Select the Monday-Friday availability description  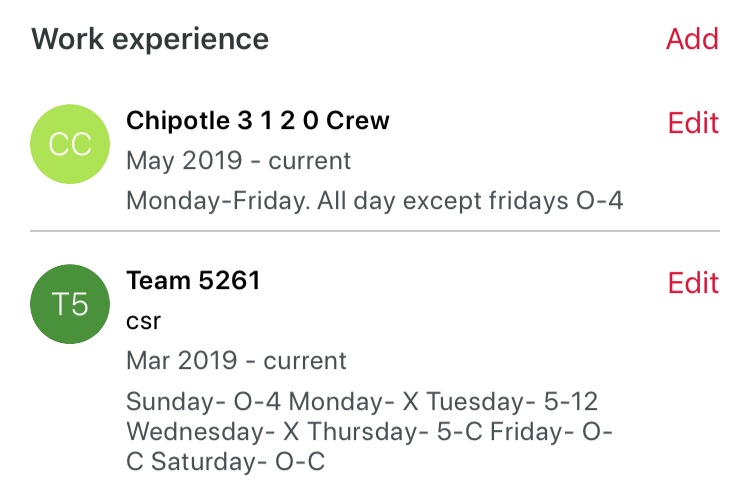pos(375,200)
